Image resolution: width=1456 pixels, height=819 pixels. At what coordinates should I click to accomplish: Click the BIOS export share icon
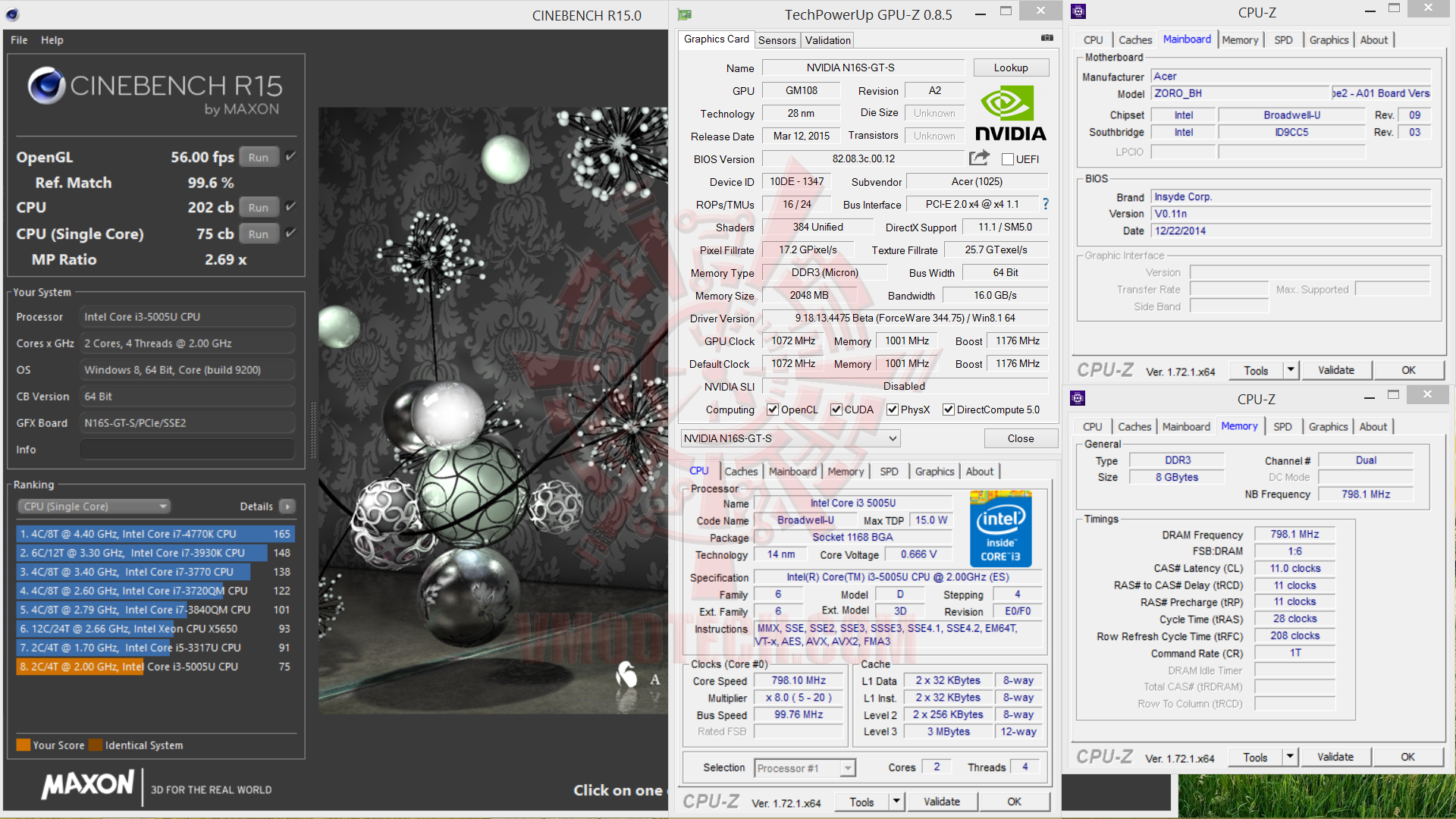click(x=979, y=158)
